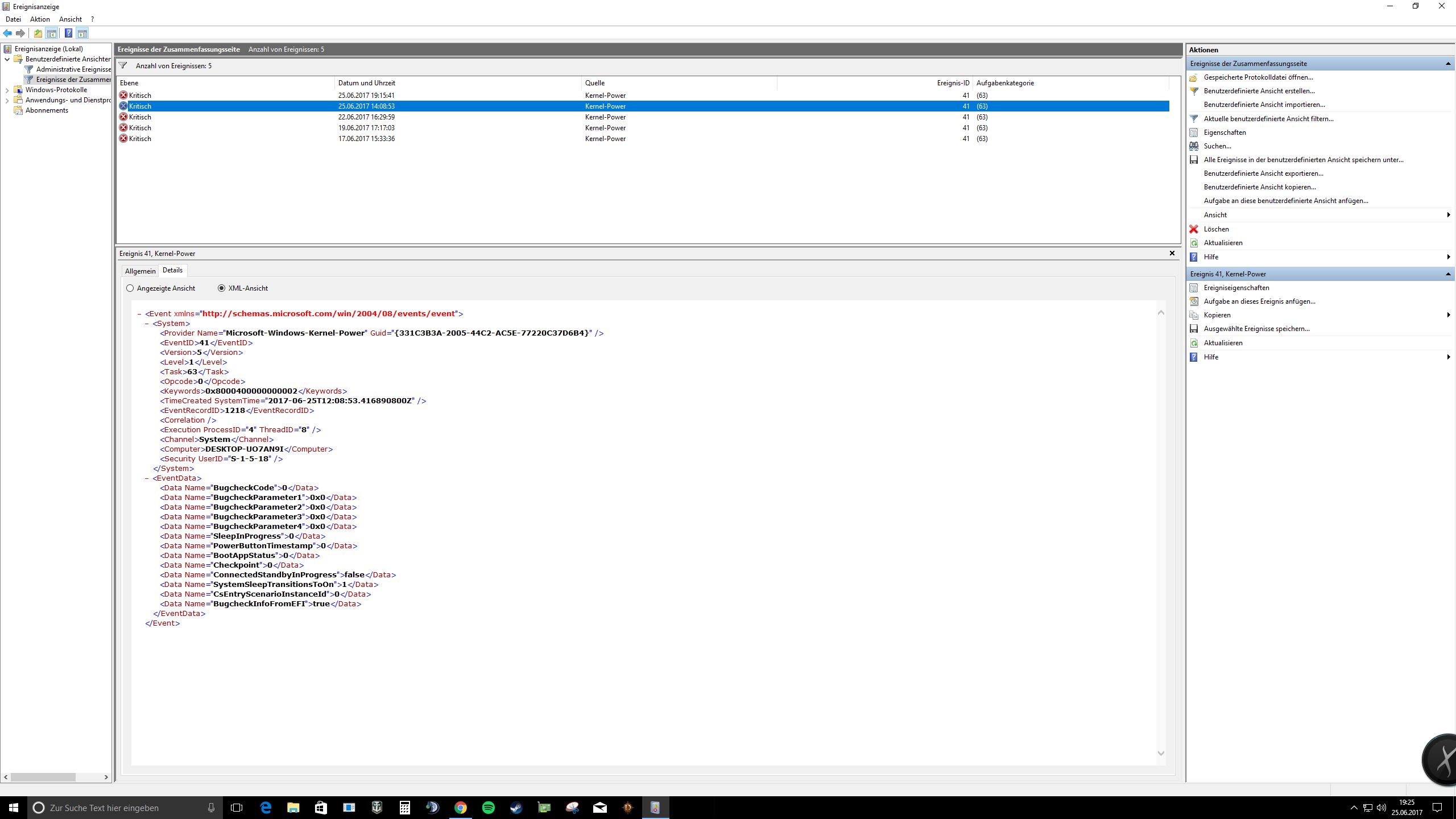Expand the Windows-Protokolle tree node
Viewport: 1456px width, 819px height.
coord(7,90)
